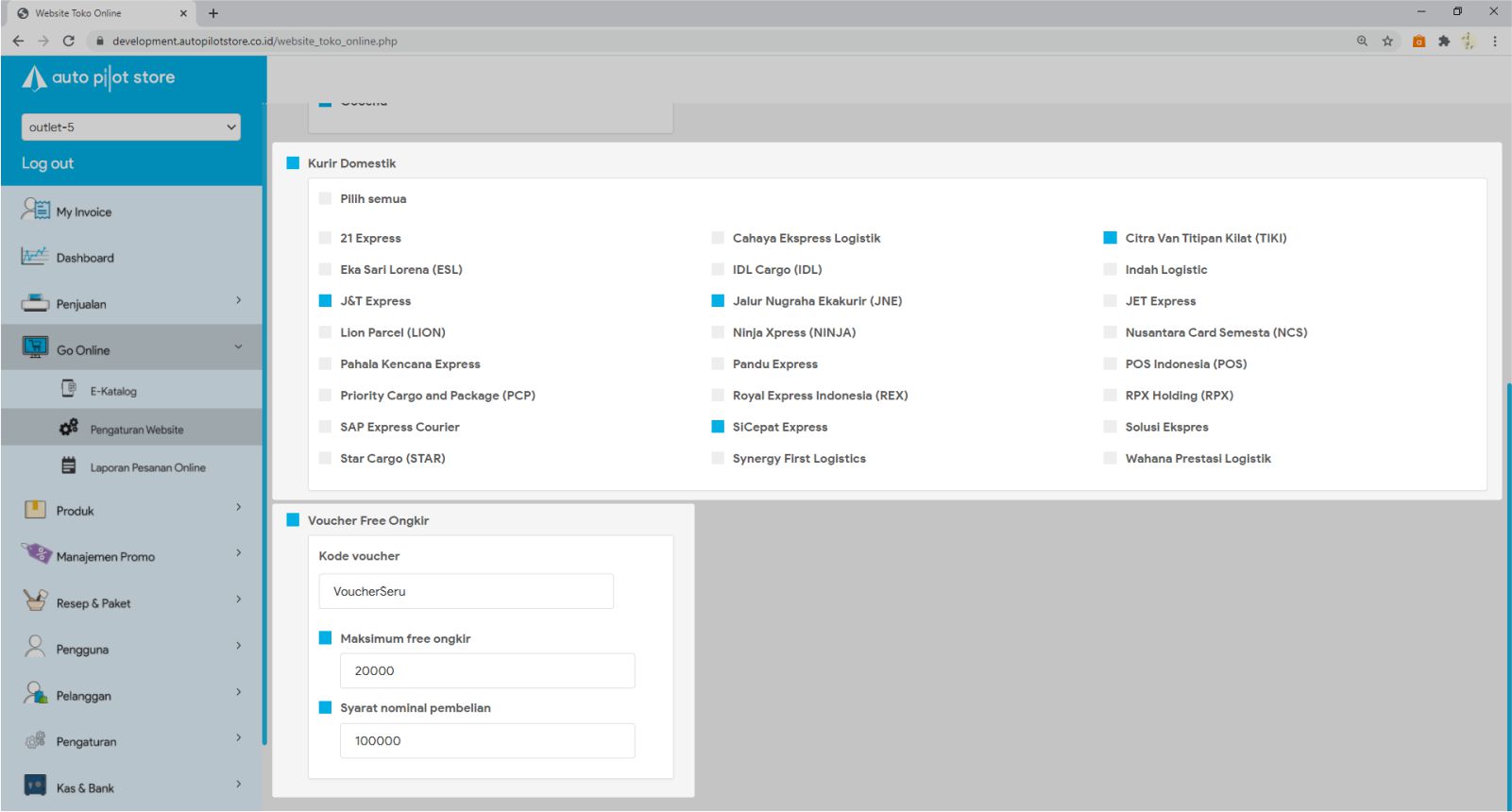The image size is (1512, 812).
Task: Click the My Invoice sidebar icon
Action: click(x=35, y=210)
